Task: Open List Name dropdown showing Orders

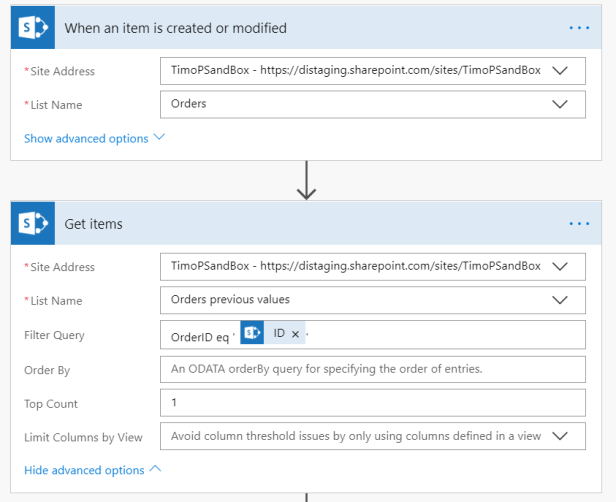Action: (560, 105)
